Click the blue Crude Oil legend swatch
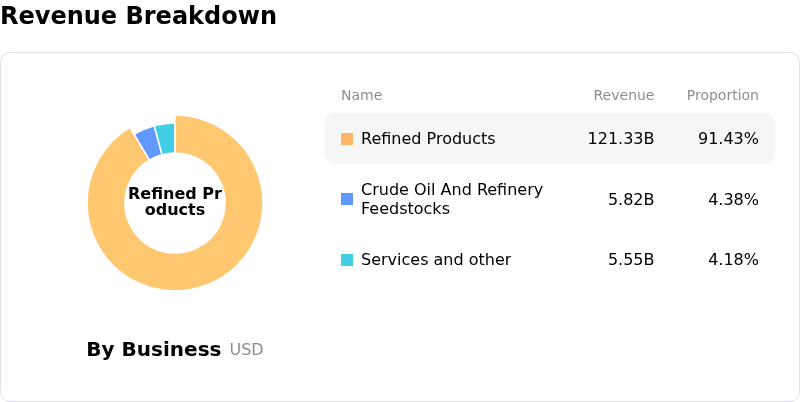800x402 pixels. [x=347, y=199]
